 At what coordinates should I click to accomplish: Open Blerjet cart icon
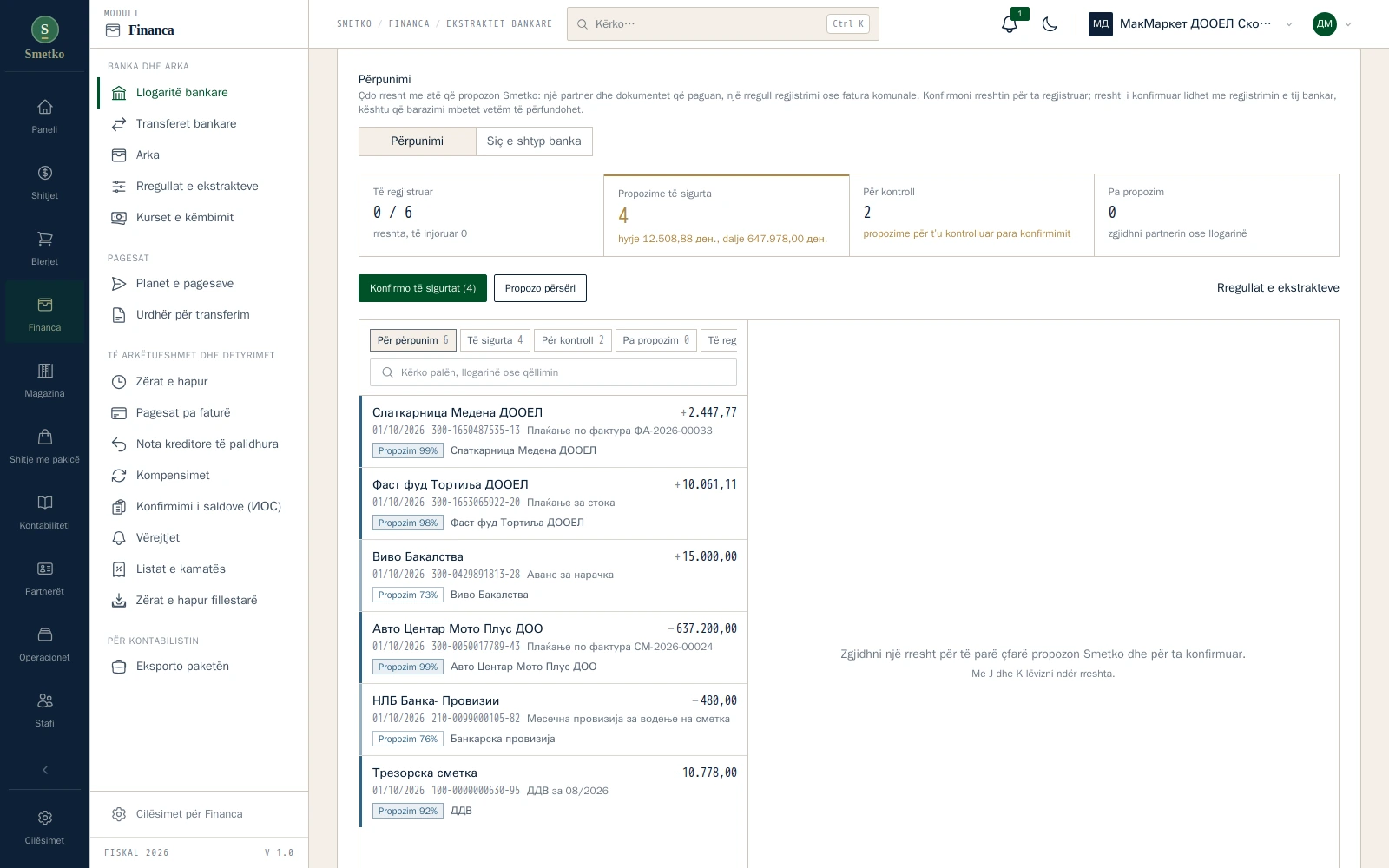pyautogui.click(x=44, y=247)
